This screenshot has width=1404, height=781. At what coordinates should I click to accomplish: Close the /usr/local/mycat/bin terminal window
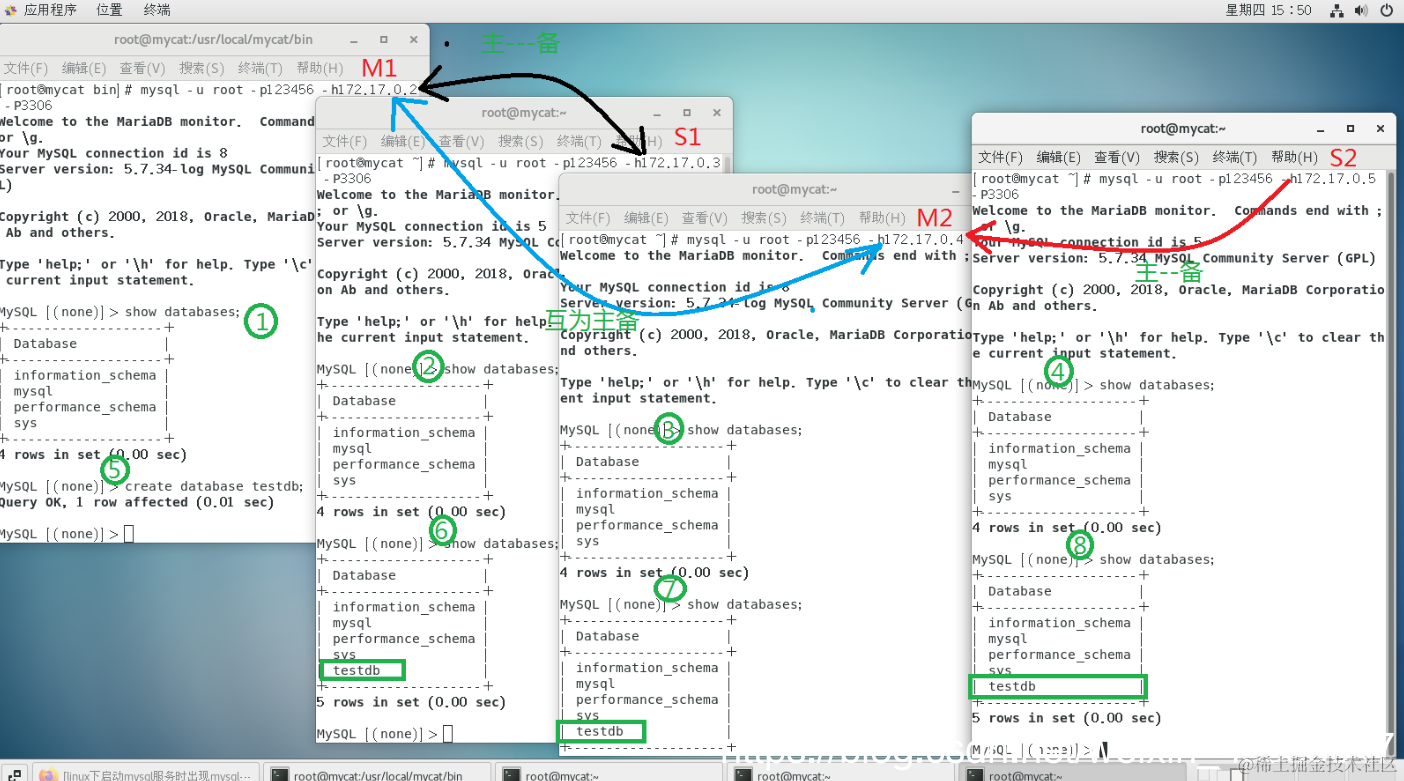[413, 40]
